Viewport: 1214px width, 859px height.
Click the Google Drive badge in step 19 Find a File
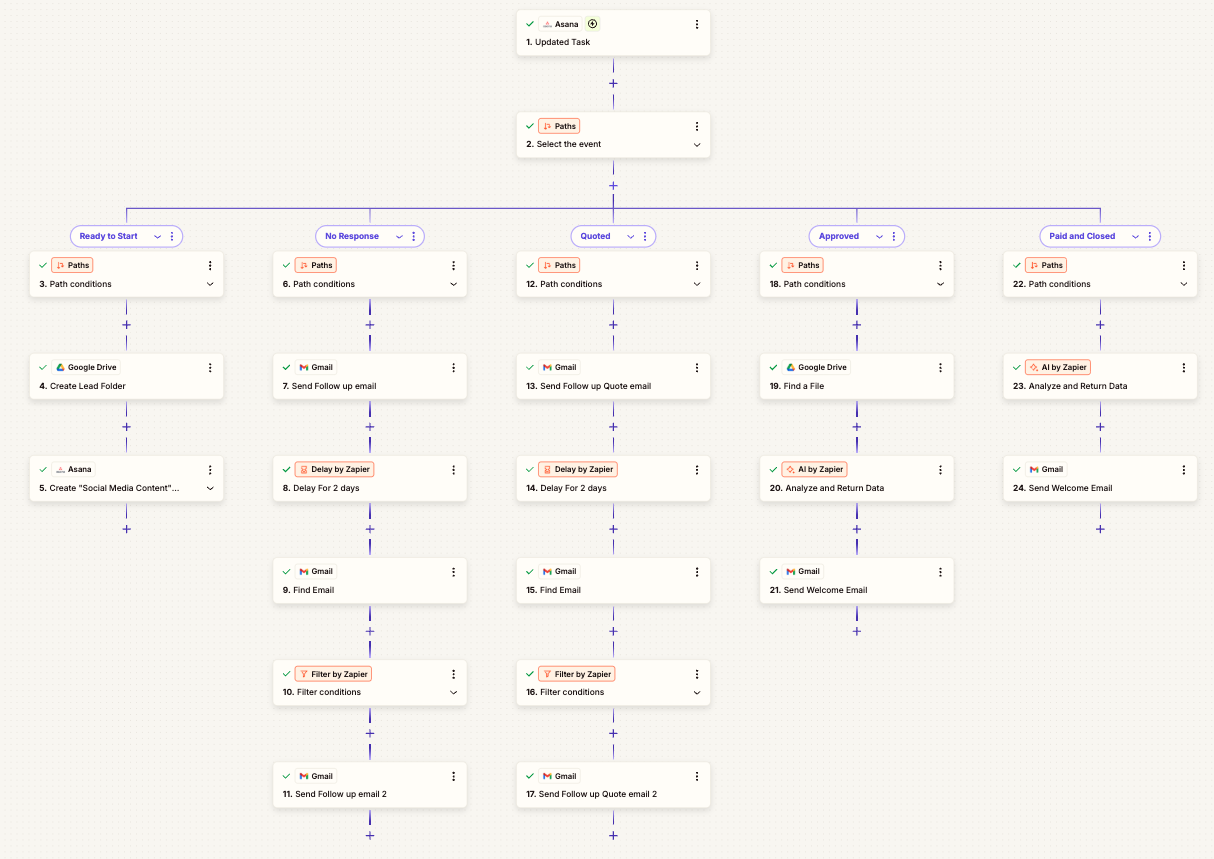(x=816, y=367)
